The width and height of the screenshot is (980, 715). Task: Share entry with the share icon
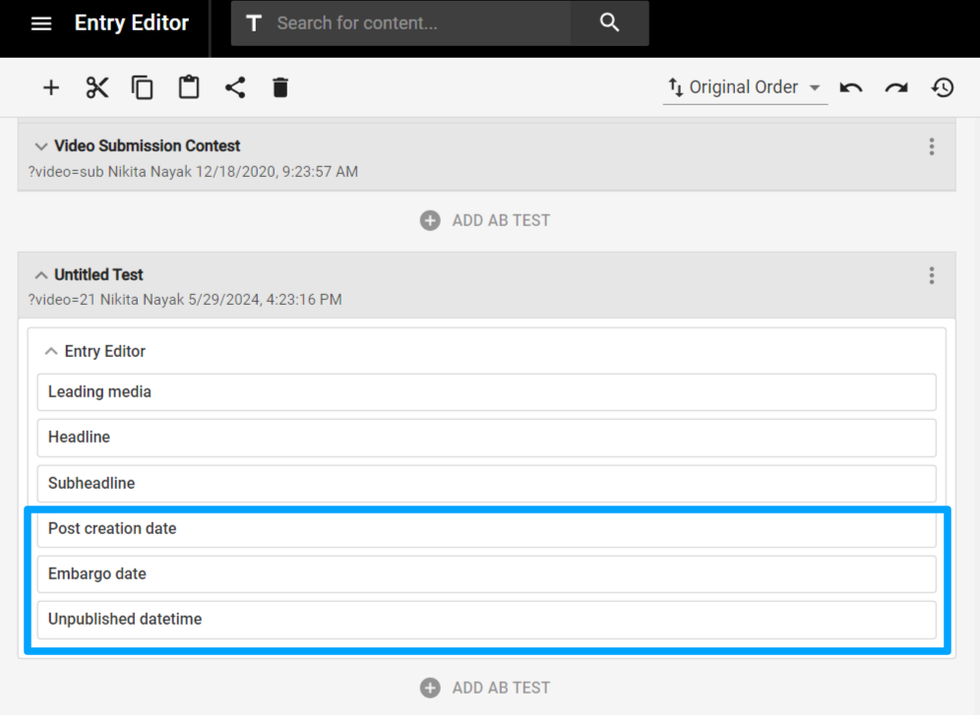235,88
